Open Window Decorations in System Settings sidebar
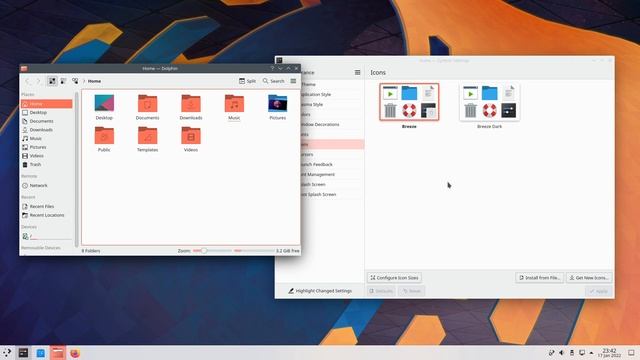640x360 pixels. [320, 124]
